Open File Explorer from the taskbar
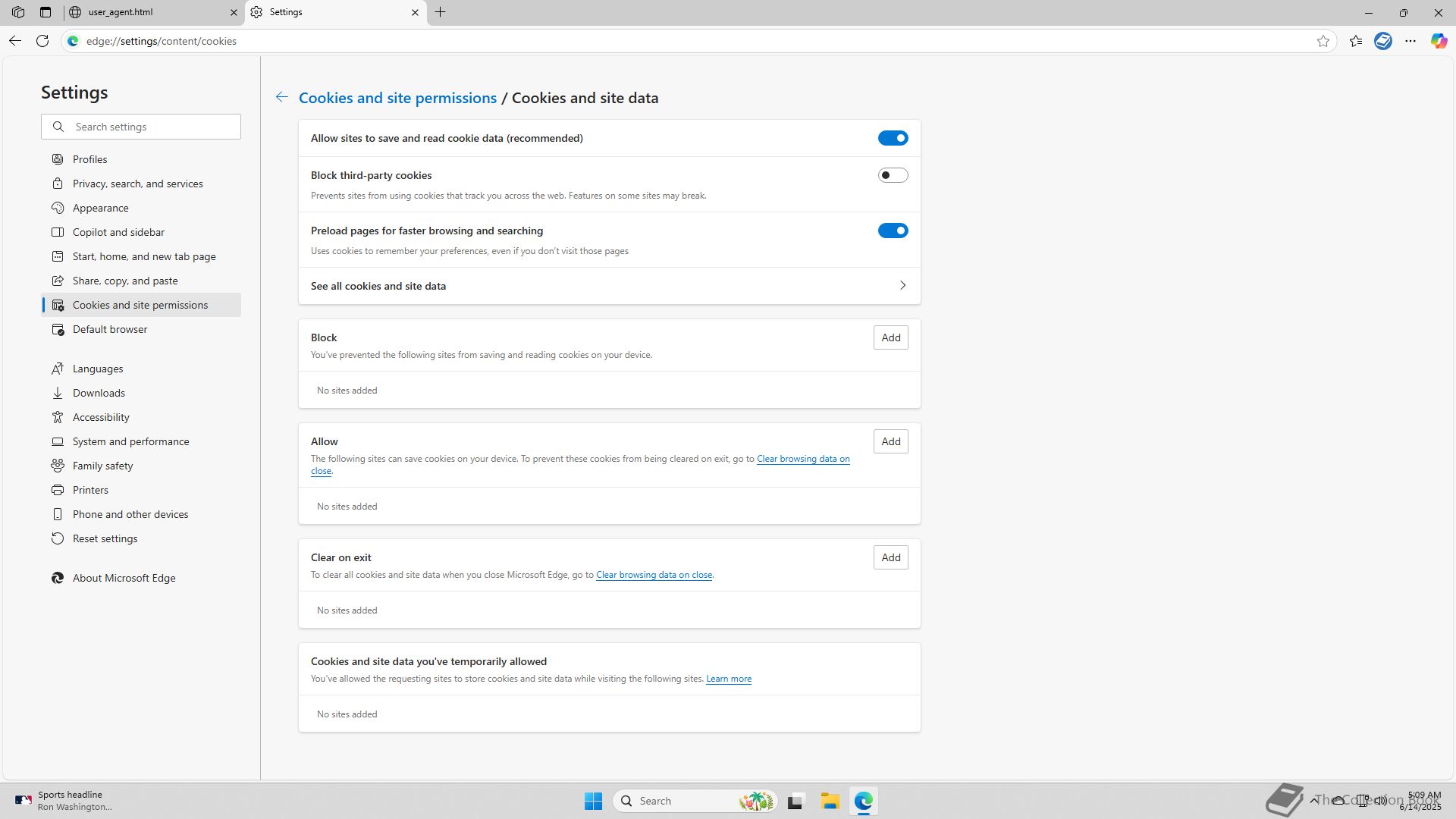Image resolution: width=1456 pixels, height=819 pixels. 830,801
